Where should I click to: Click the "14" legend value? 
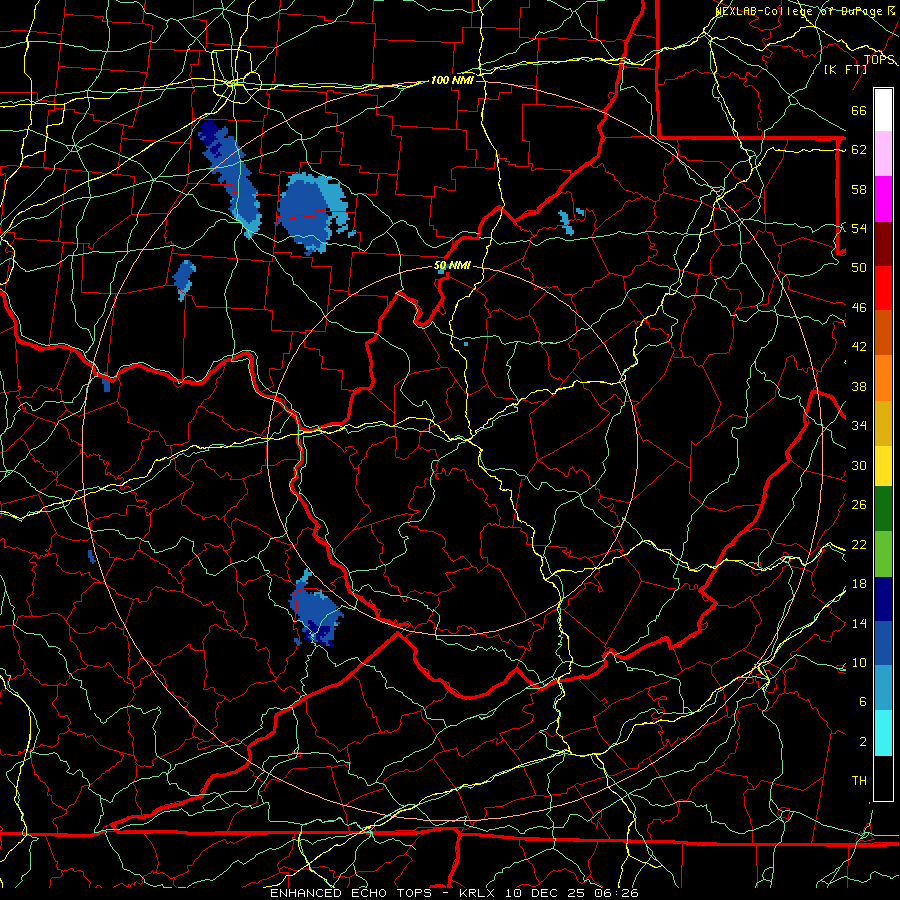(x=859, y=623)
